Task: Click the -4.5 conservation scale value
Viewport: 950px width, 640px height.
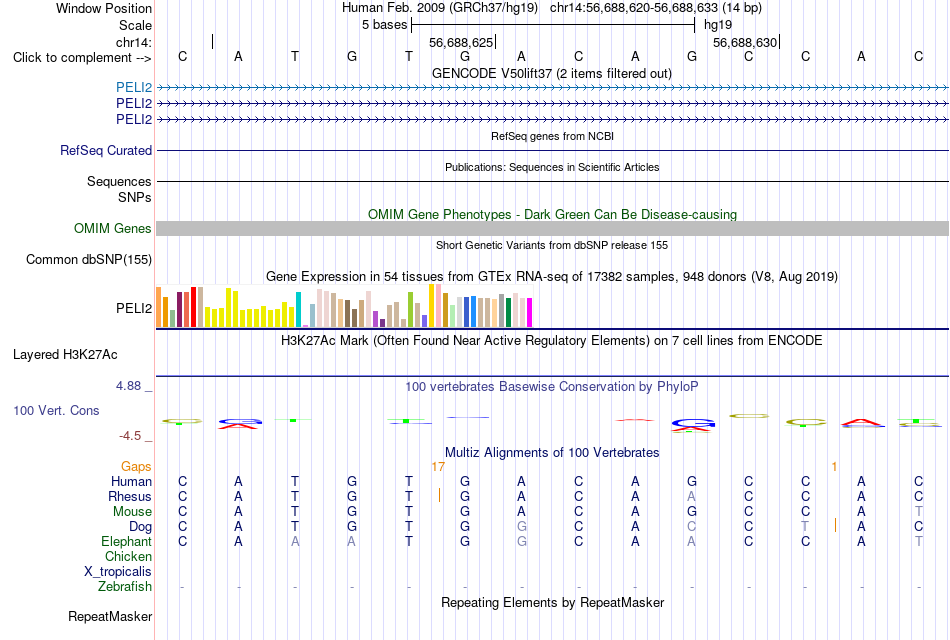Action: [x=130, y=436]
